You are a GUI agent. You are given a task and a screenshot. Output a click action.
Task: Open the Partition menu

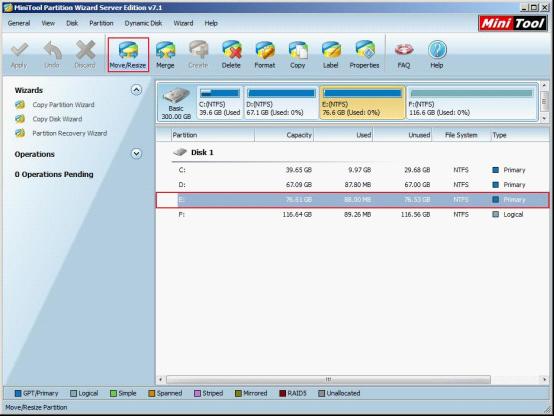[x=101, y=23]
